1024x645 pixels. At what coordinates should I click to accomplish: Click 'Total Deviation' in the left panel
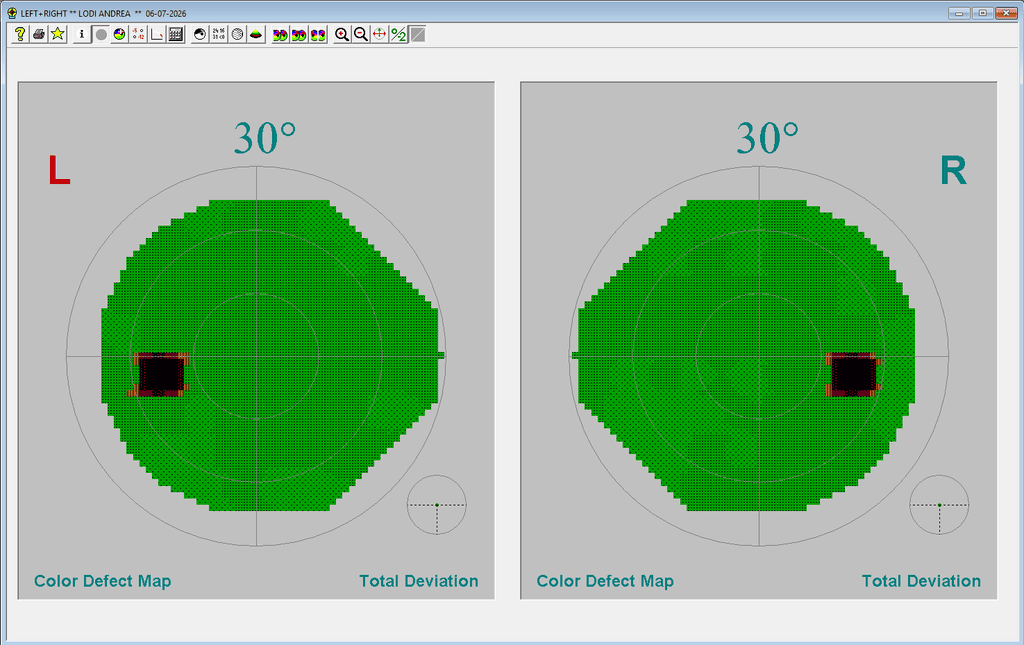pos(419,581)
